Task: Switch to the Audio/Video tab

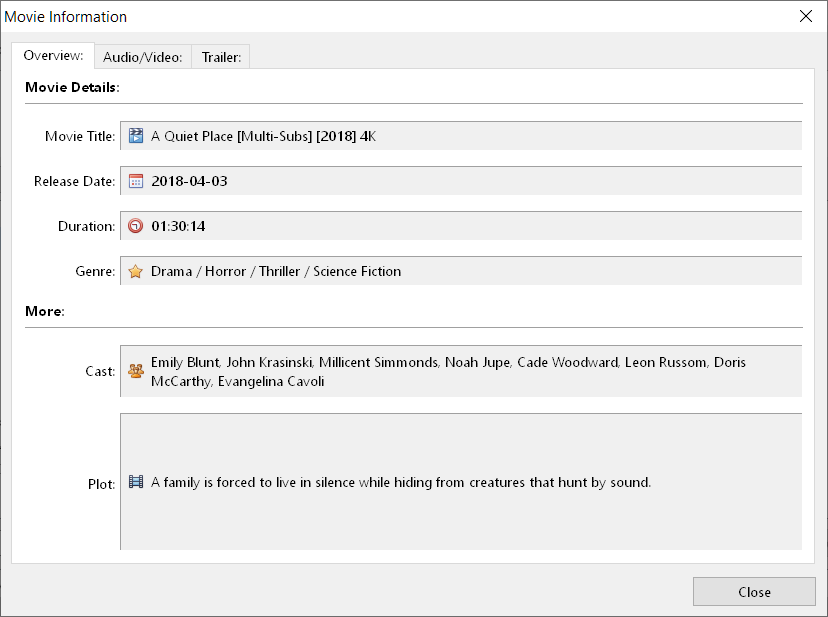Action: tap(142, 57)
